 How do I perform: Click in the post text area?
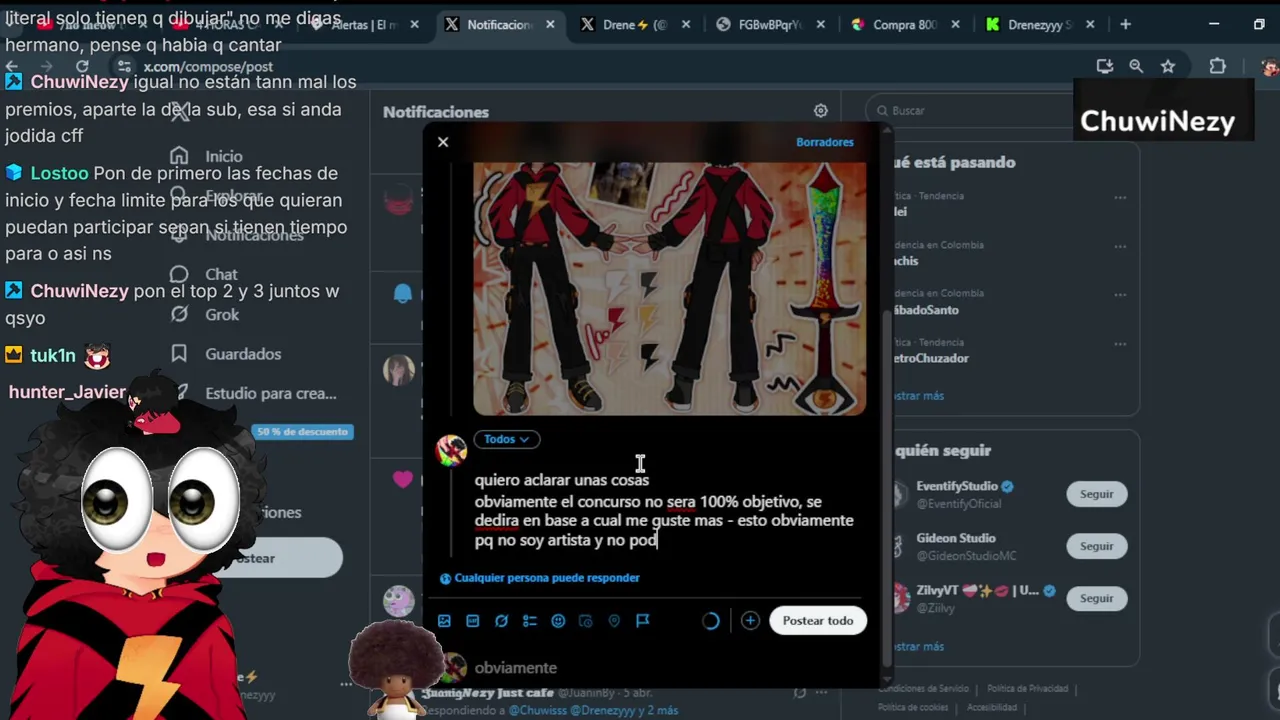pos(665,510)
